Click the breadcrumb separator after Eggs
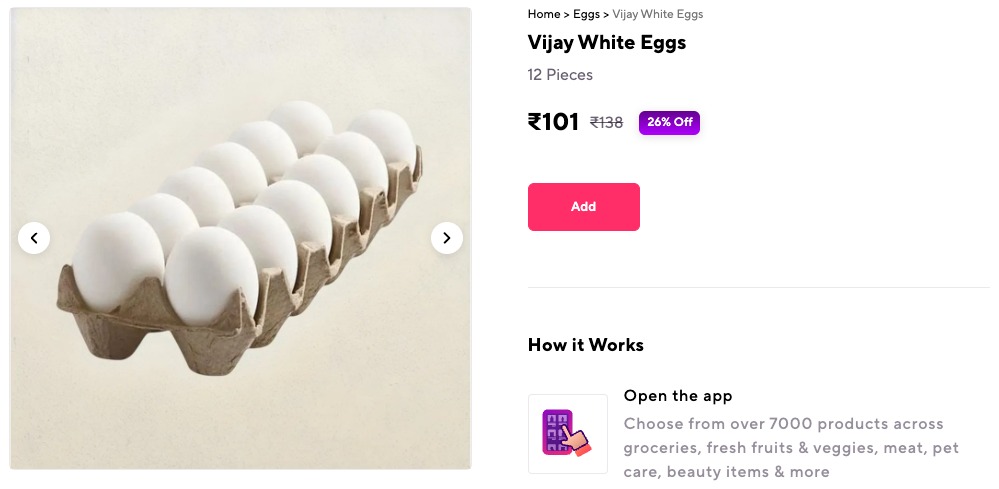This screenshot has width=999, height=489. [x=605, y=14]
